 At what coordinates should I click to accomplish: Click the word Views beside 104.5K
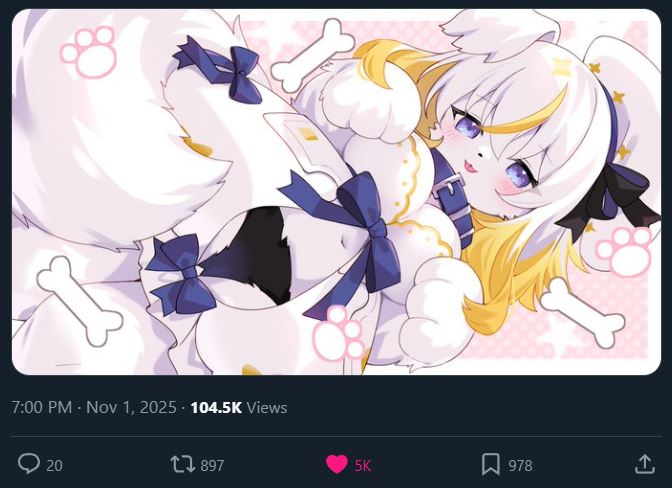[x=267, y=407]
